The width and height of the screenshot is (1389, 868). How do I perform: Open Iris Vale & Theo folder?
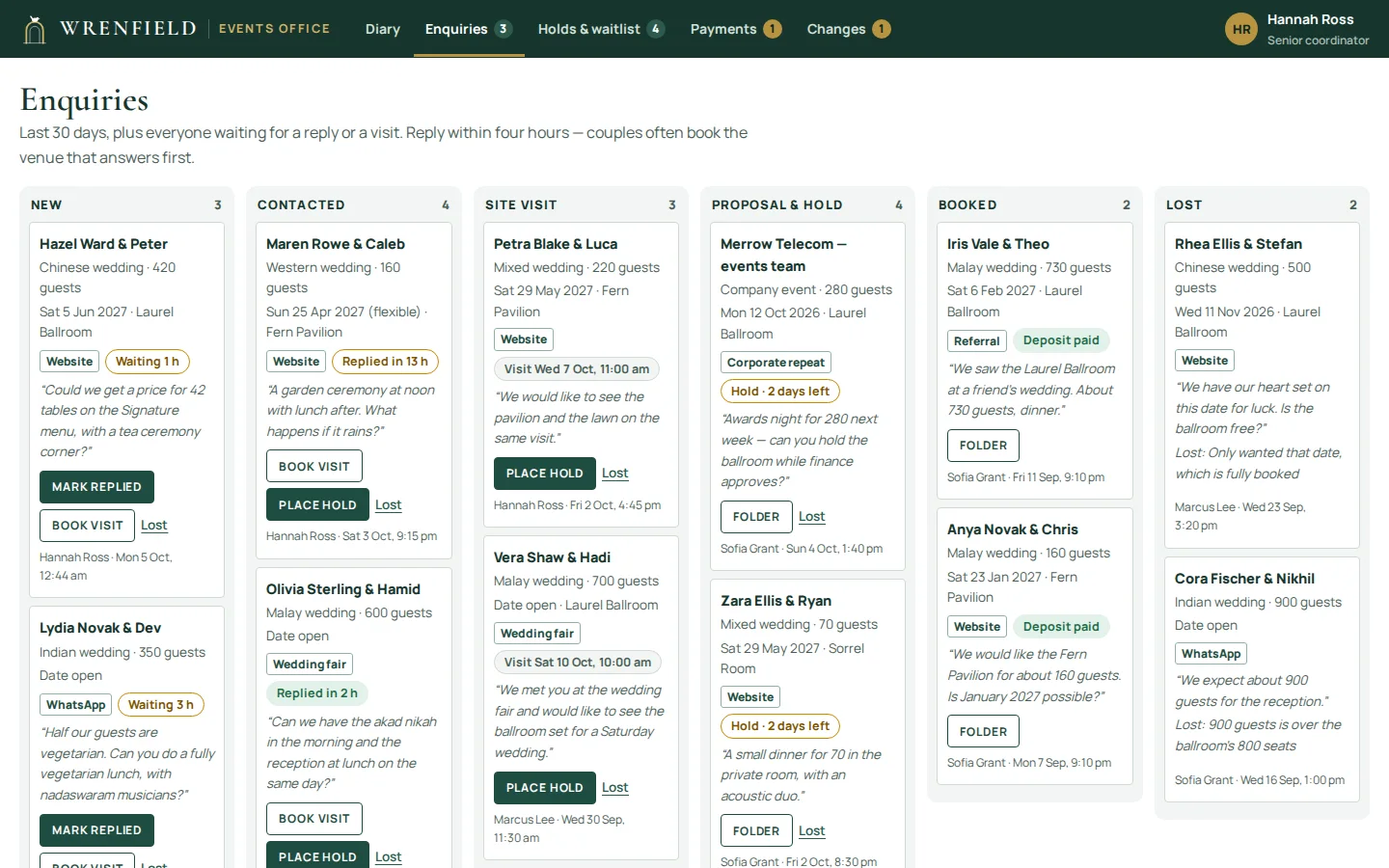click(983, 446)
